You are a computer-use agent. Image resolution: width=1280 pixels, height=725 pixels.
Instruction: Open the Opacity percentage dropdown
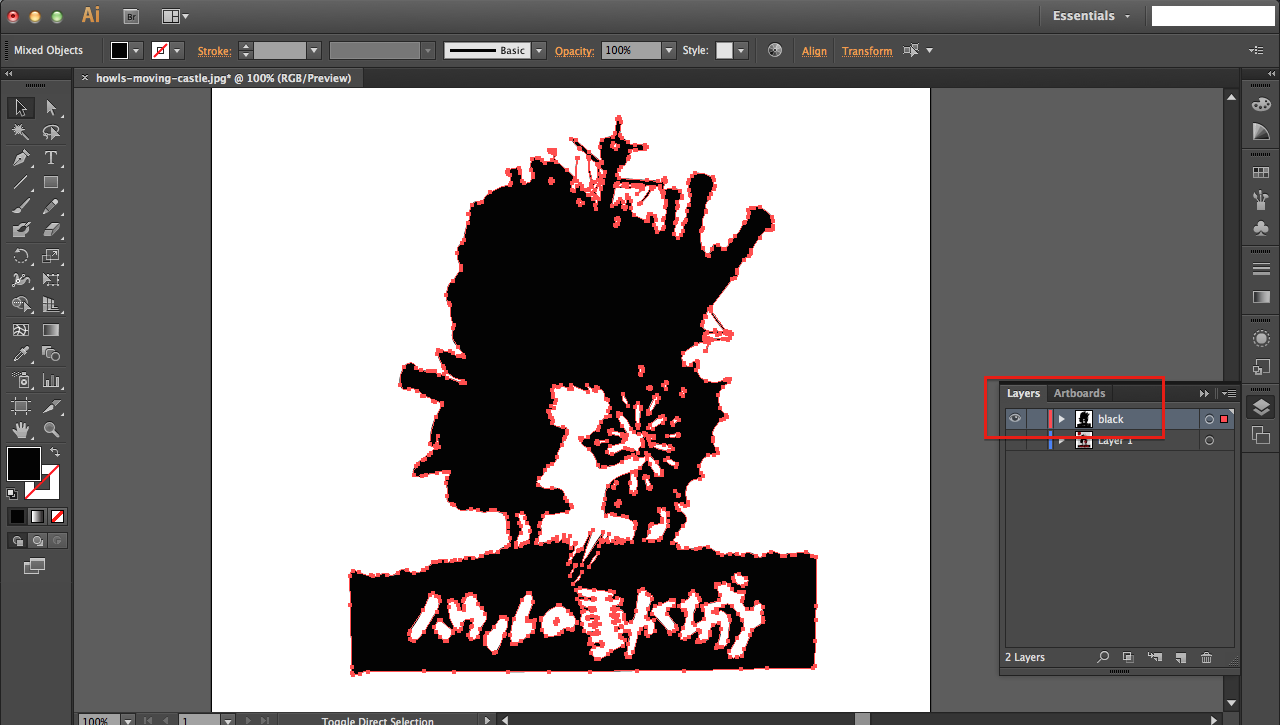(x=669, y=50)
